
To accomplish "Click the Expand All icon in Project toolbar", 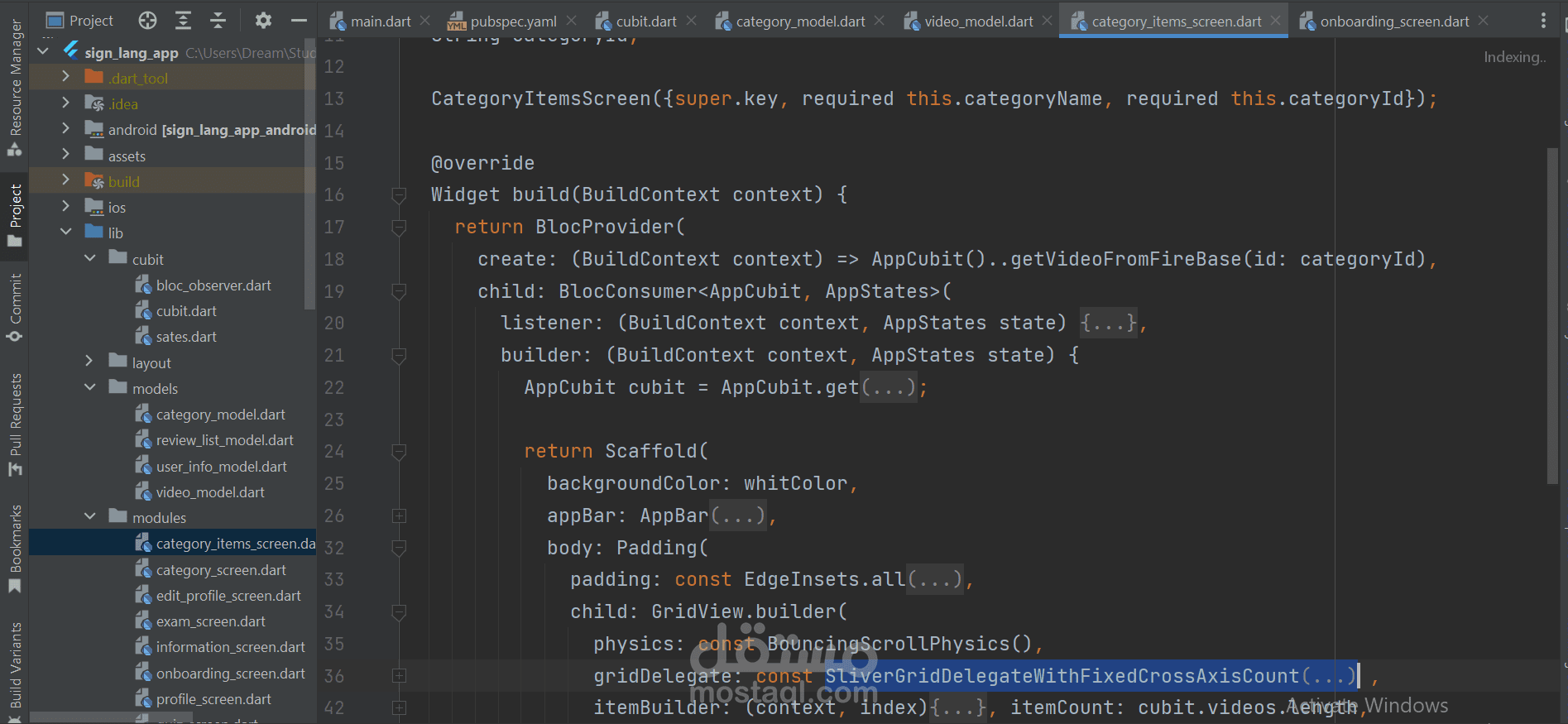I will [x=183, y=21].
